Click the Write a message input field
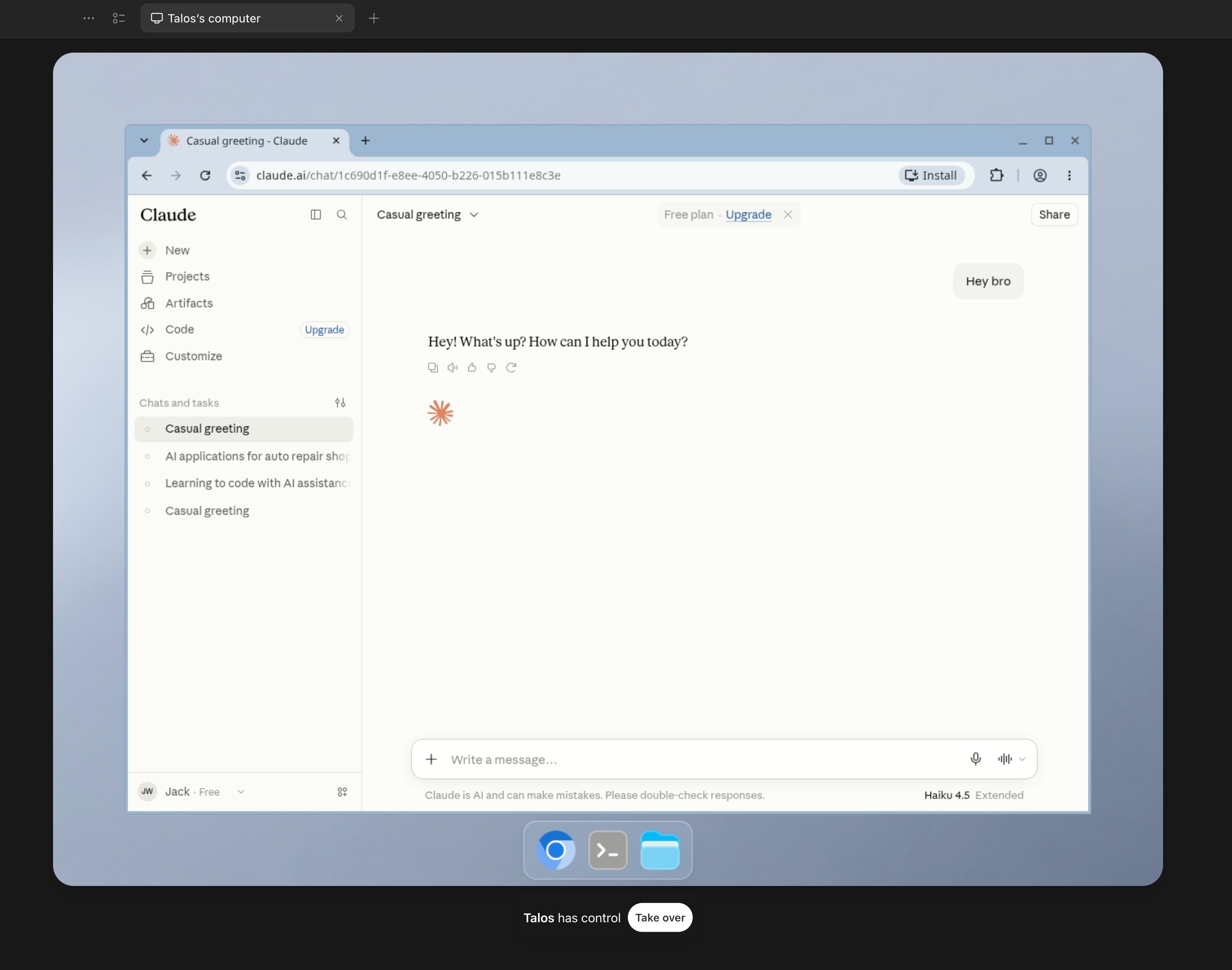1232x970 pixels. click(705, 759)
